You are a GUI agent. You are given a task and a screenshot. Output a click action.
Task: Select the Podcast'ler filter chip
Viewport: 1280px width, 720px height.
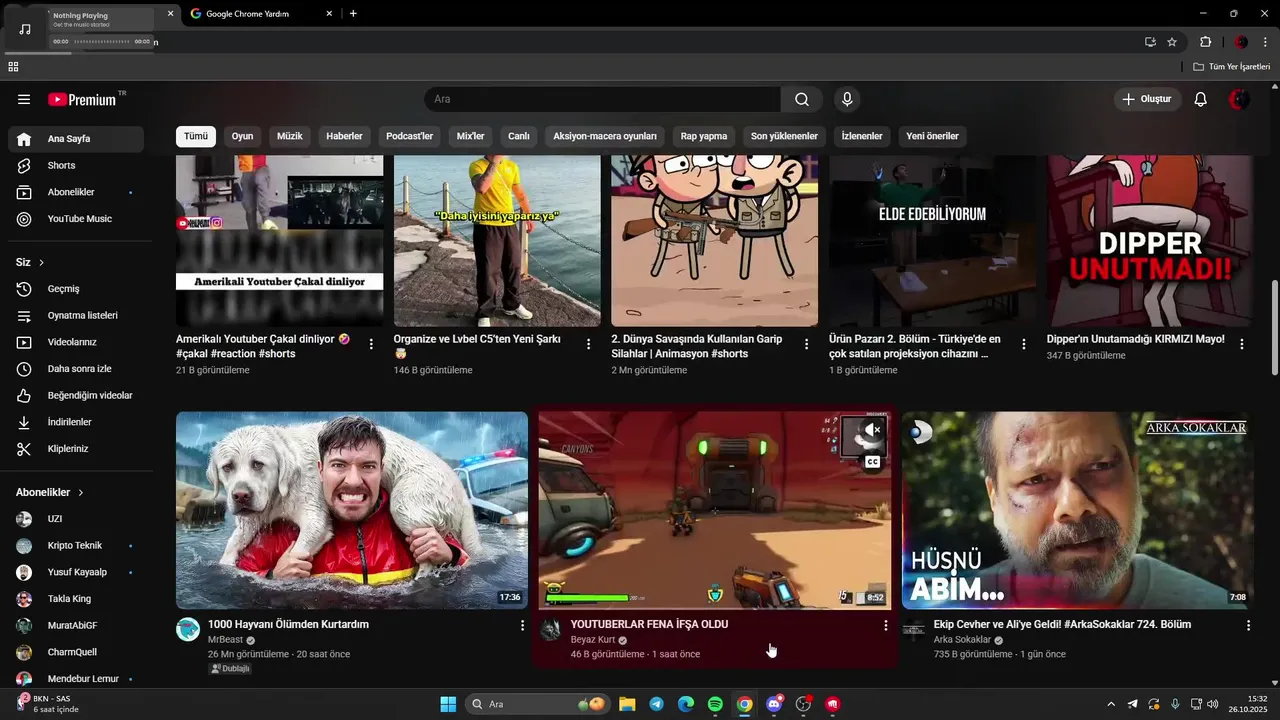[410, 136]
